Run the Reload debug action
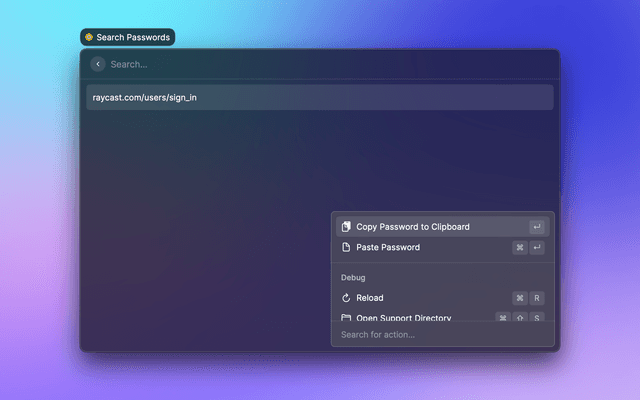The width and height of the screenshot is (640, 400). click(x=370, y=298)
